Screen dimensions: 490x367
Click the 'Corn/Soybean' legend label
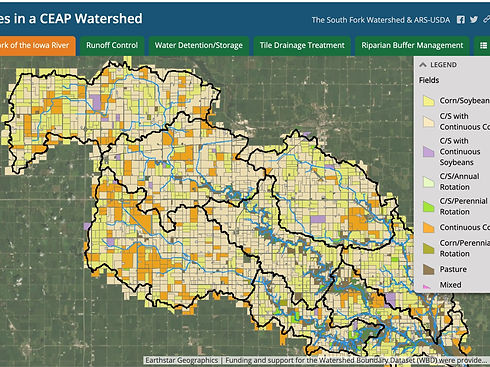coord(465,100)
